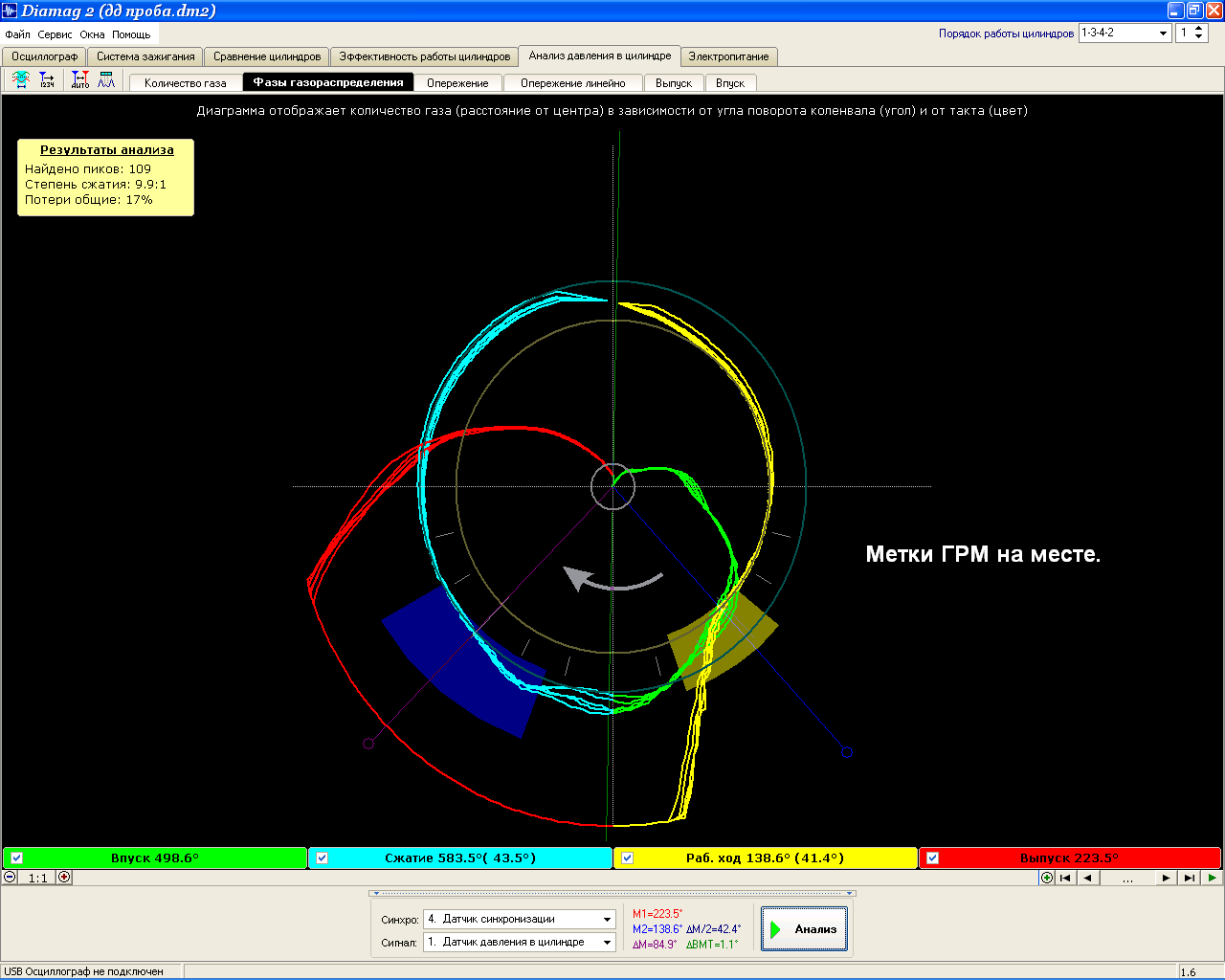The height and width of the screenshot is (980, 1225).
Task: Click the green Впуск stroke color bar
Action: [x=155, y=858]
